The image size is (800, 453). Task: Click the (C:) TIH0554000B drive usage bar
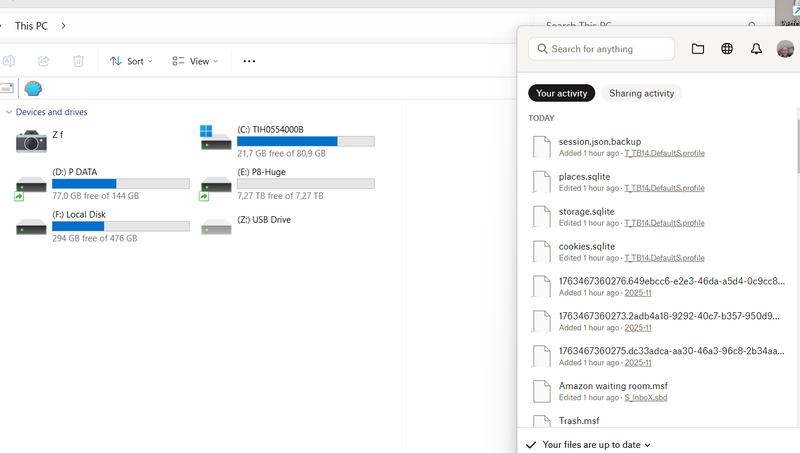coord(305,142)
